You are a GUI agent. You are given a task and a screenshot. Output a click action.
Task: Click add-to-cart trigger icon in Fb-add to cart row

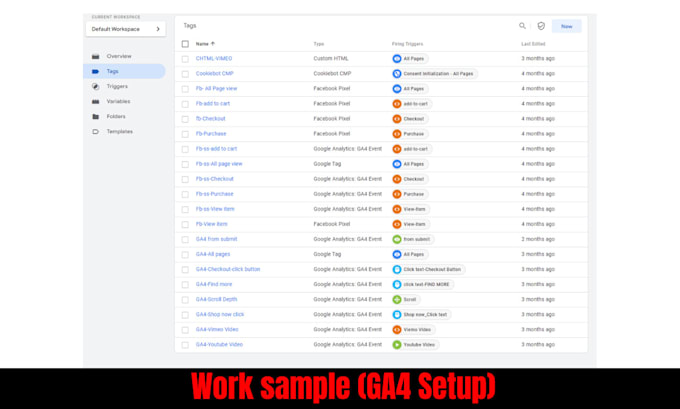396,104
